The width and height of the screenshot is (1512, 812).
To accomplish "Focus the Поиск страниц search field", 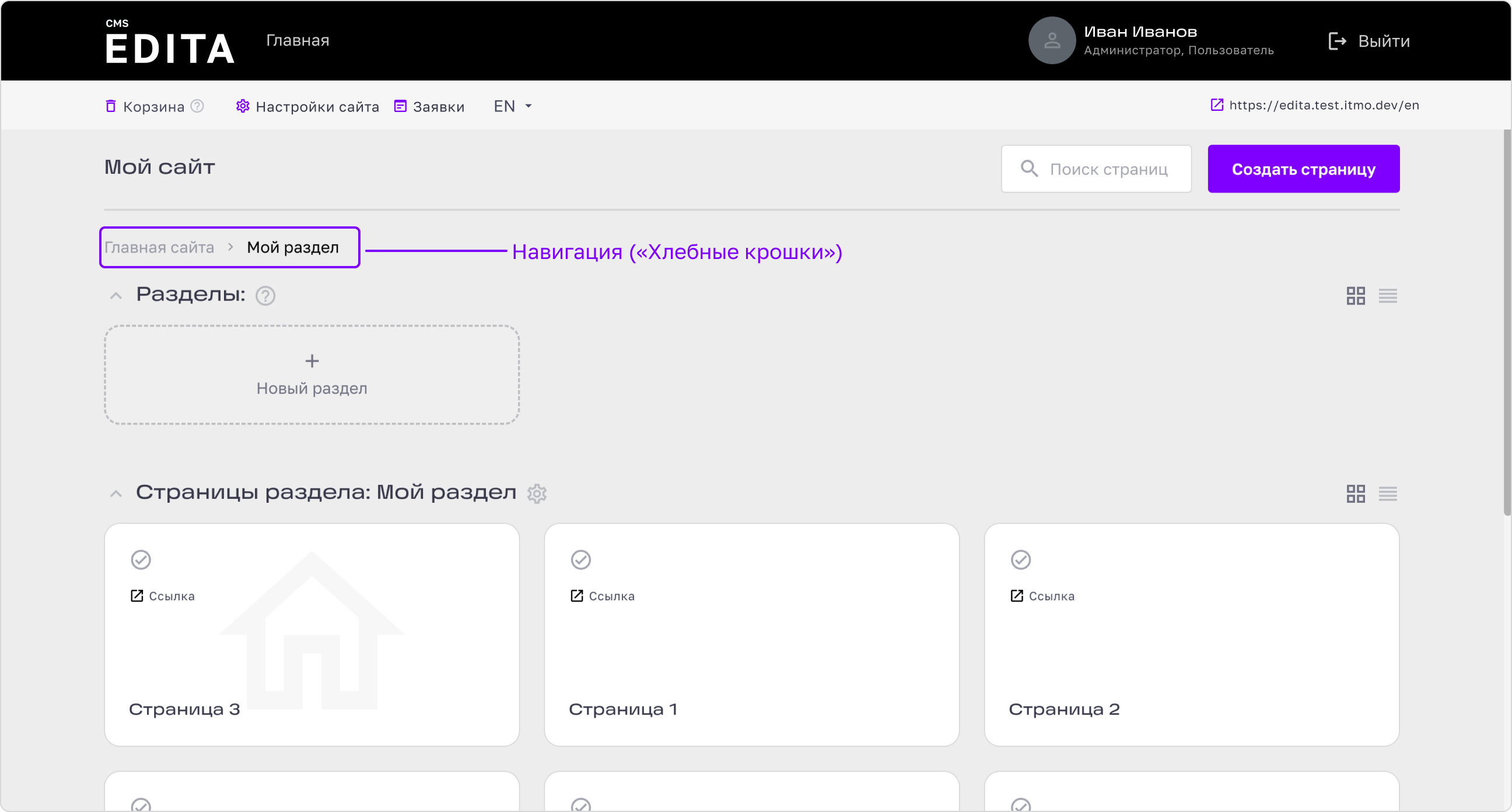I will click(1096, 169).
